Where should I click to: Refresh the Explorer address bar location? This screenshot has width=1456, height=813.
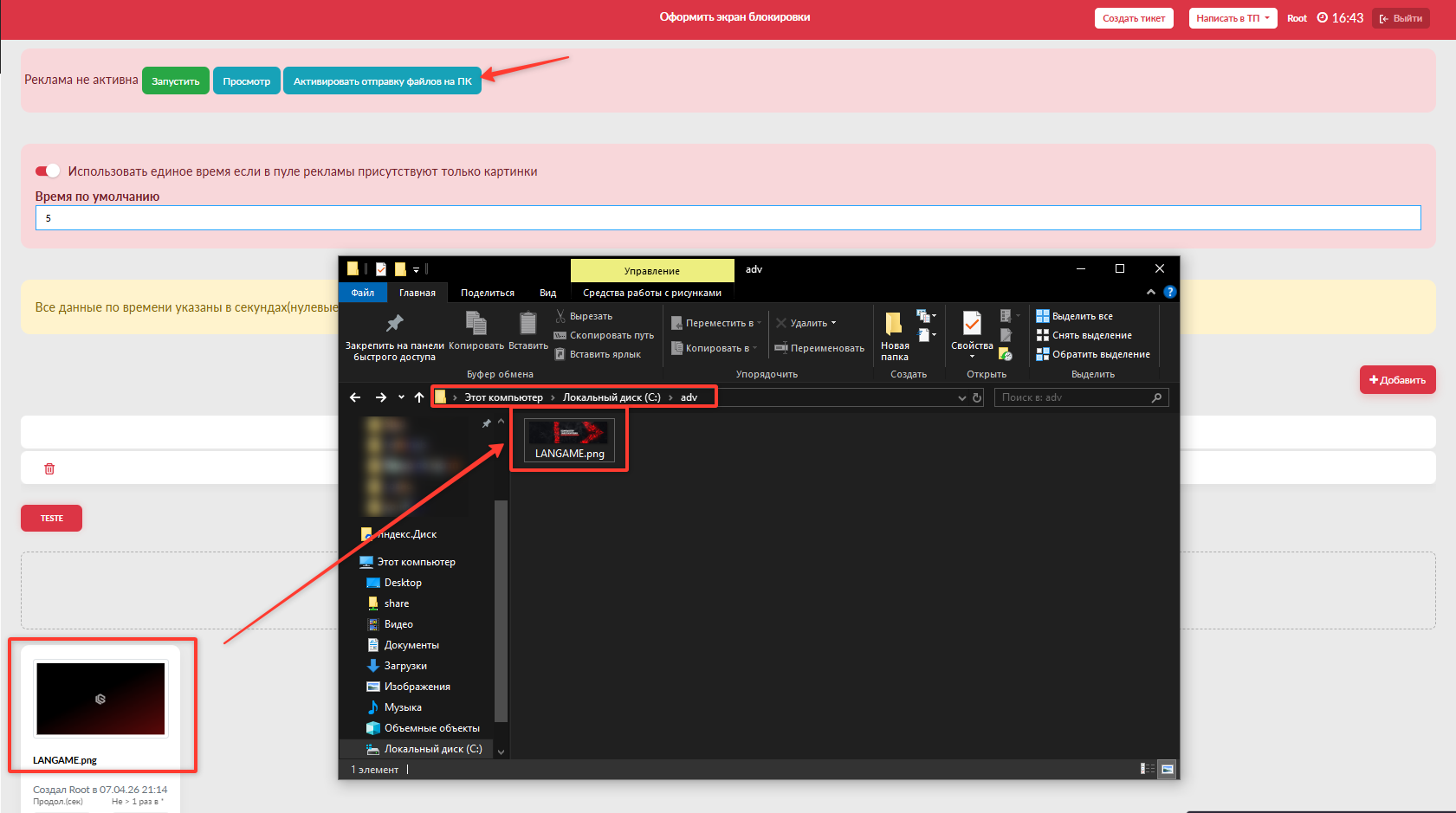click(977, 397)
